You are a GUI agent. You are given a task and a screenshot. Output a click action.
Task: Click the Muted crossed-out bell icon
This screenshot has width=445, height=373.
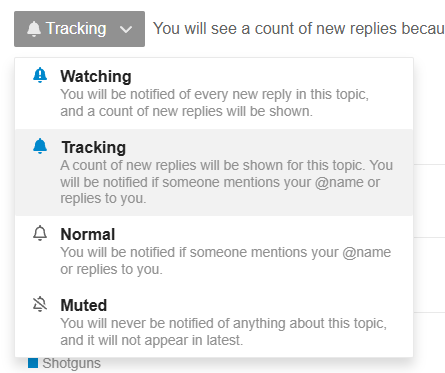[x=40, y=304]
